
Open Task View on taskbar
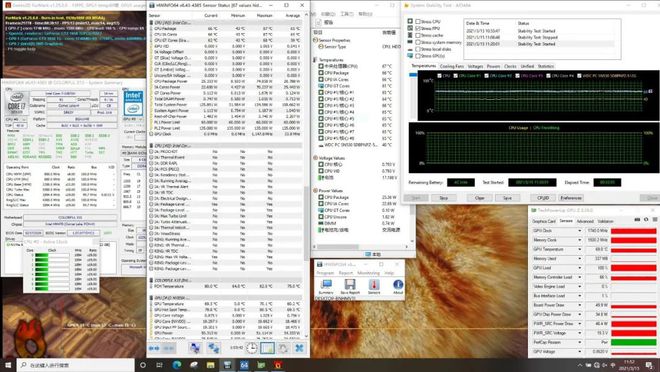160,365
